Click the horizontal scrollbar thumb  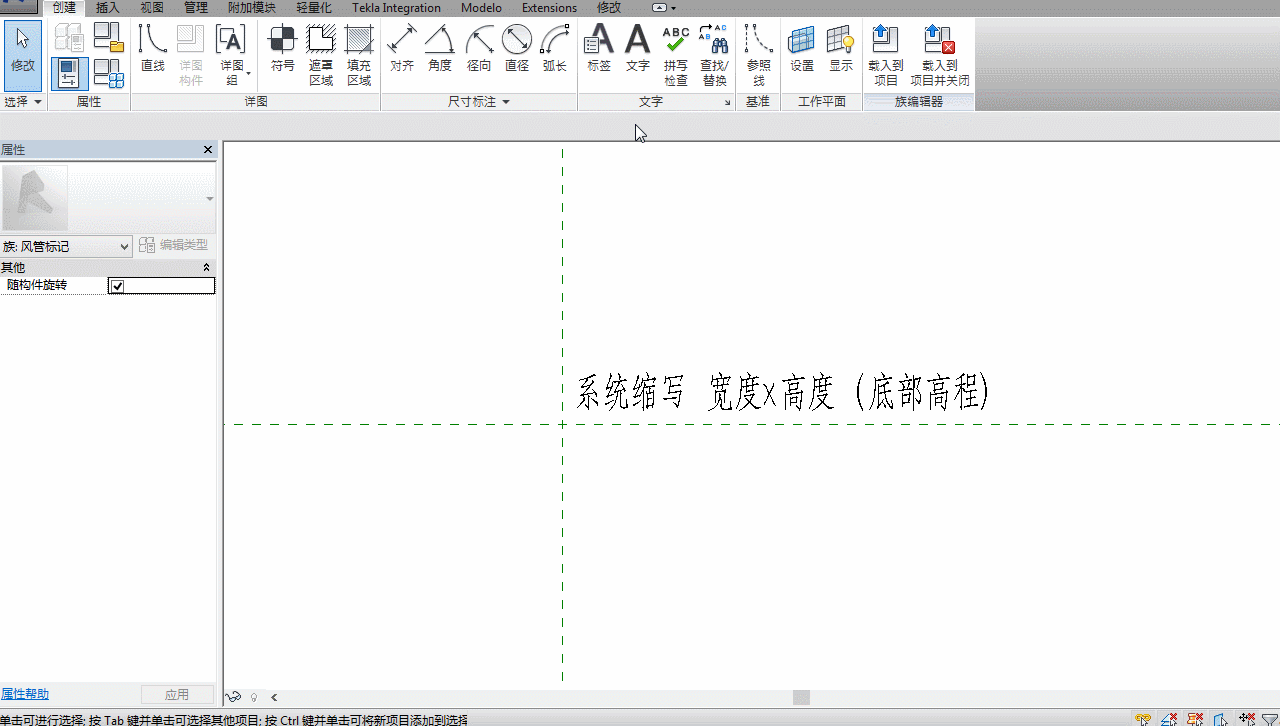[x=801, y=697]
